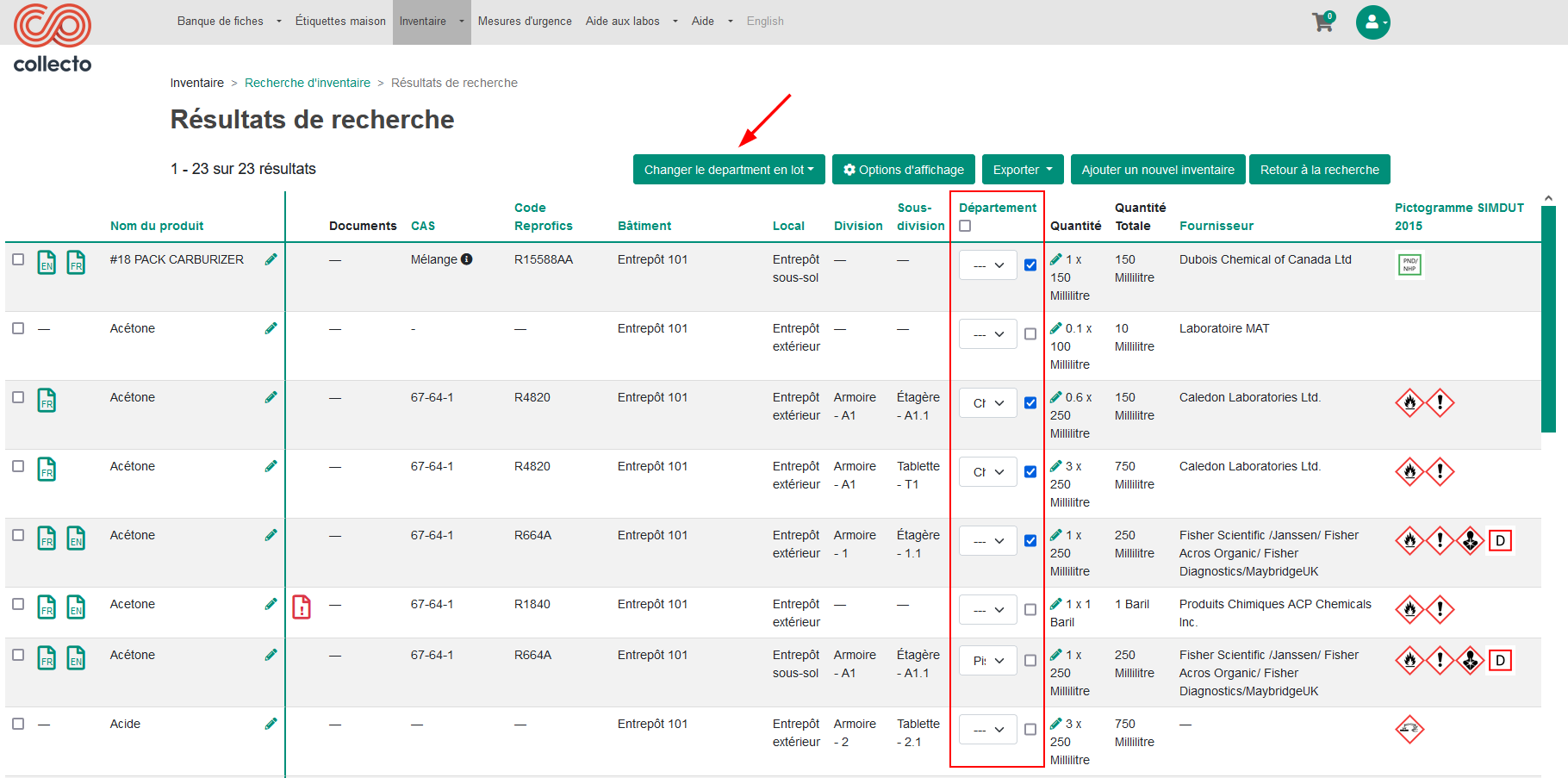Click Inventaire breadcrumb root

(x=196, y=83)
